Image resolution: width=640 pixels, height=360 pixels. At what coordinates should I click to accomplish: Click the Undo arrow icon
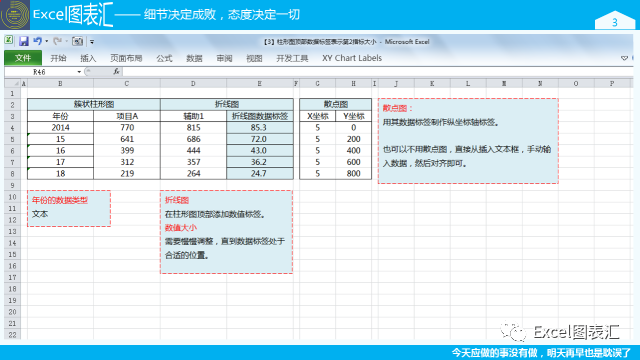click(x=37, y=41)
